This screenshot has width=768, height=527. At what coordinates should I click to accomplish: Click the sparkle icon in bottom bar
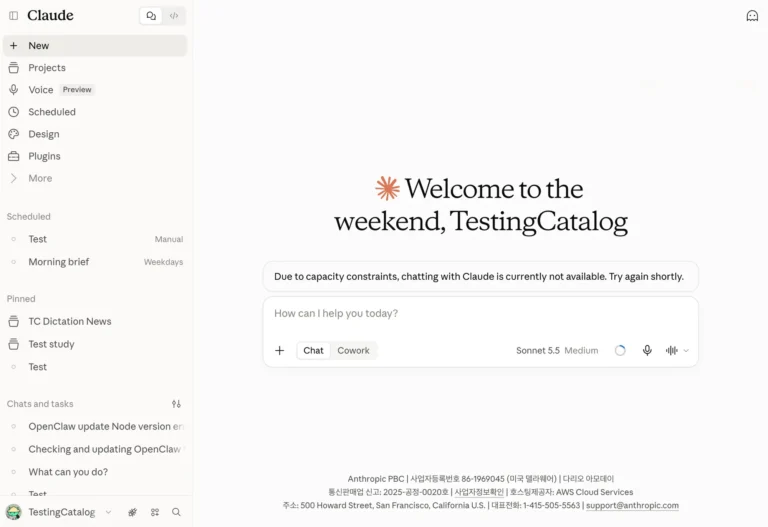click(x=132, y=512)
